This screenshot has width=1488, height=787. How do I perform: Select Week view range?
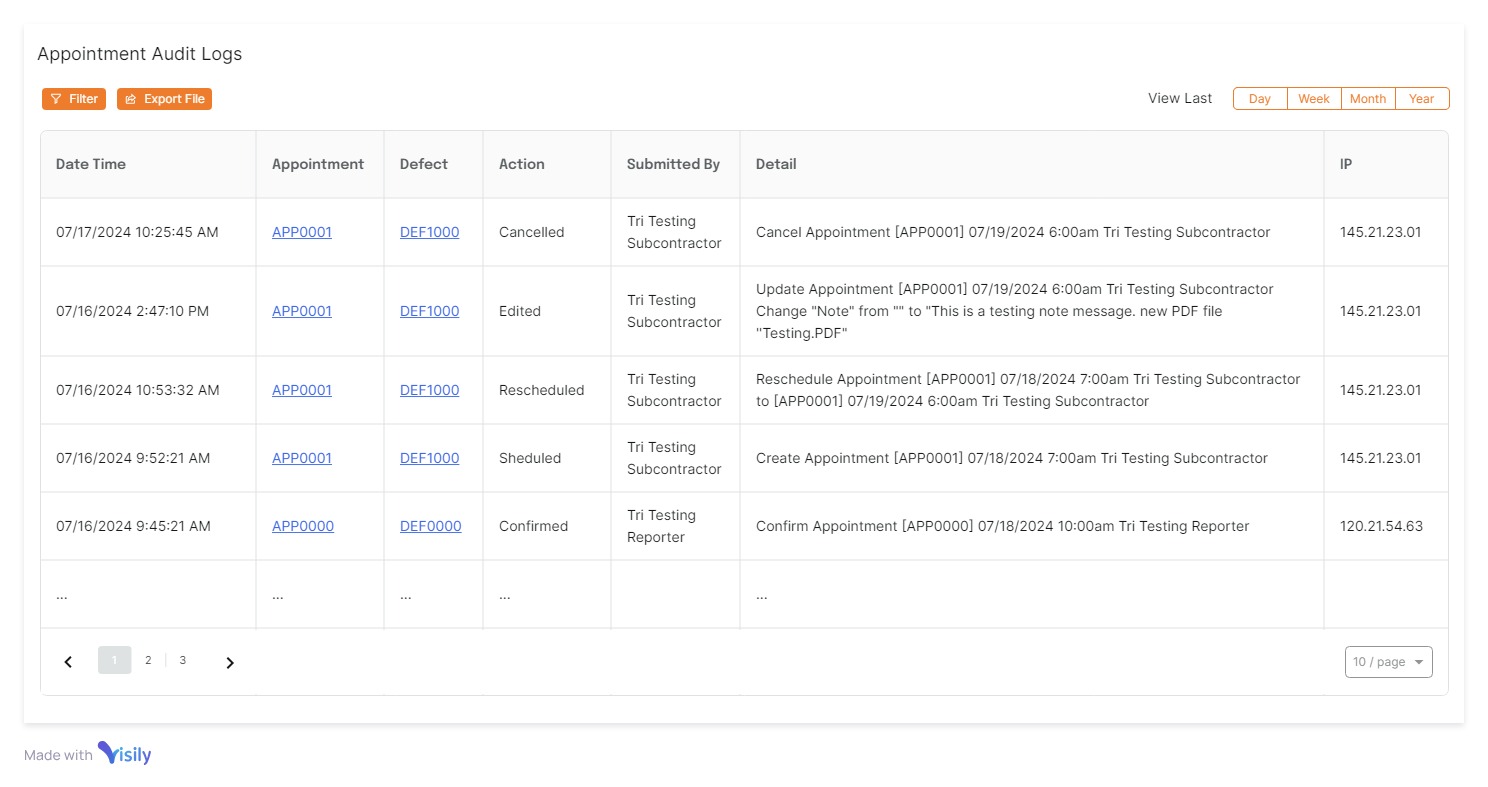tap(1314, 99)
